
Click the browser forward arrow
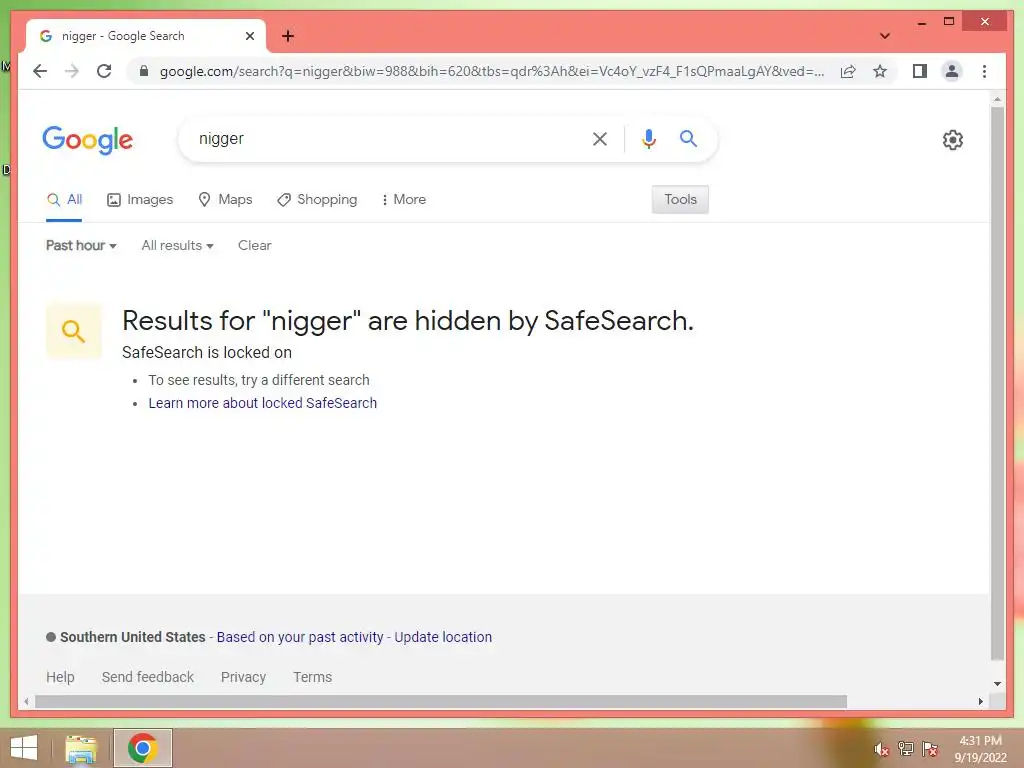point(72,71)
